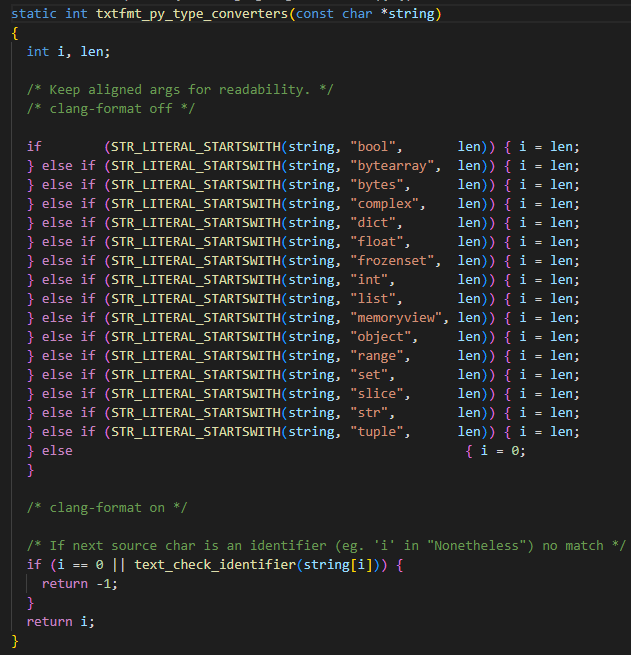The height and width of the screenshot is (655, 631).
Task: Click the "tuple" string literal
Action: 377,432
